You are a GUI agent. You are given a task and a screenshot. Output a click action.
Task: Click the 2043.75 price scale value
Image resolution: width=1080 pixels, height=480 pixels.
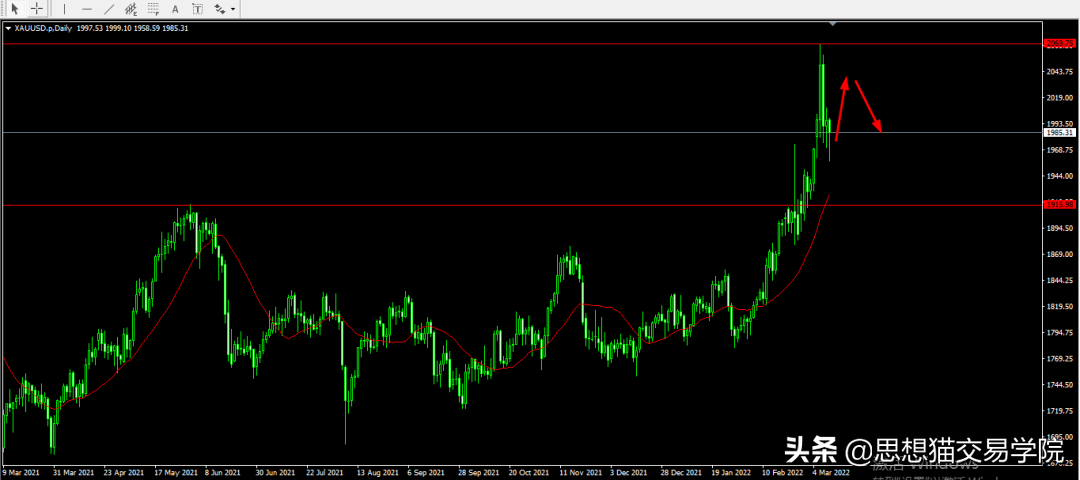coord(1060,72)
